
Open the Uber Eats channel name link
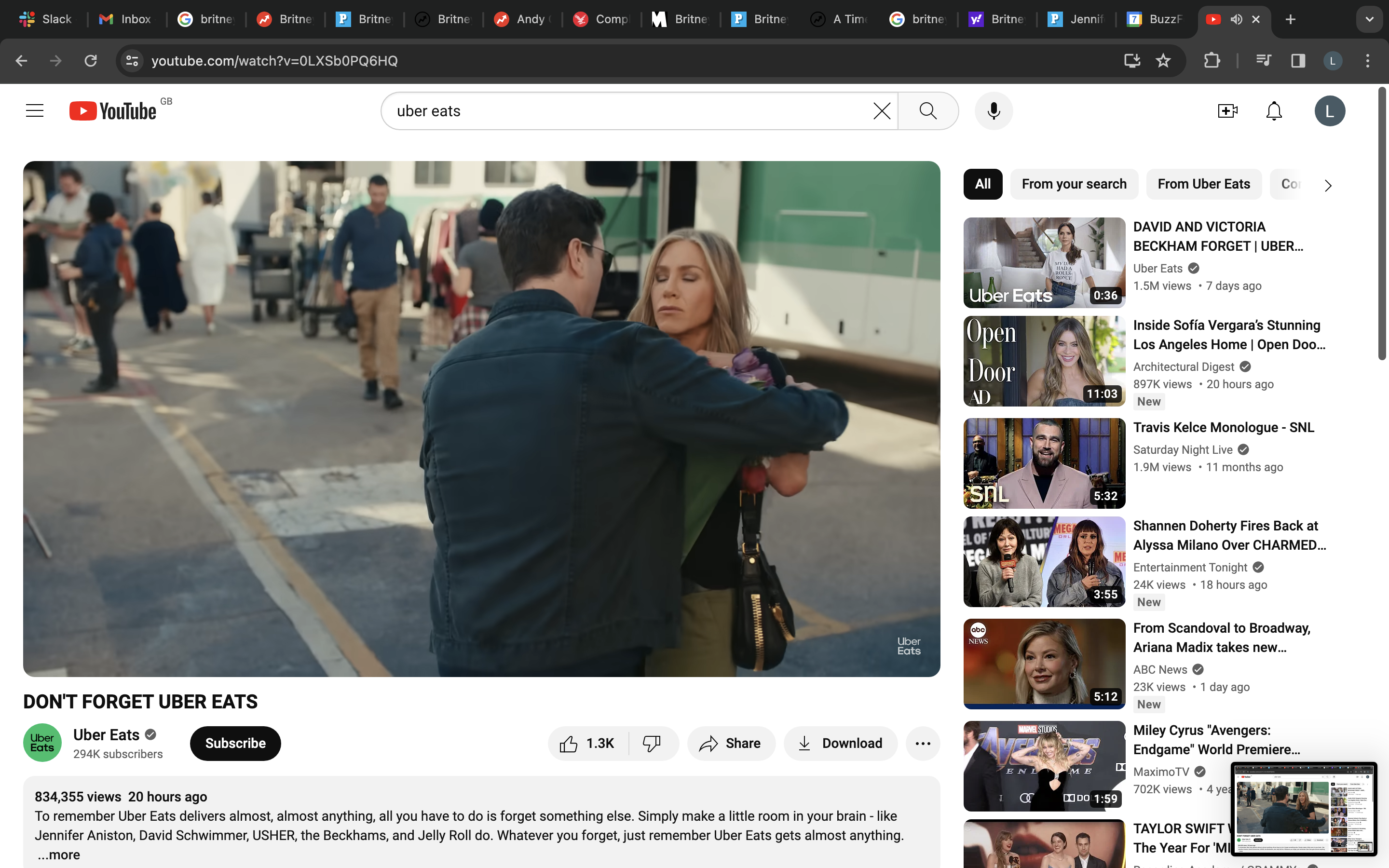(106, 735)
